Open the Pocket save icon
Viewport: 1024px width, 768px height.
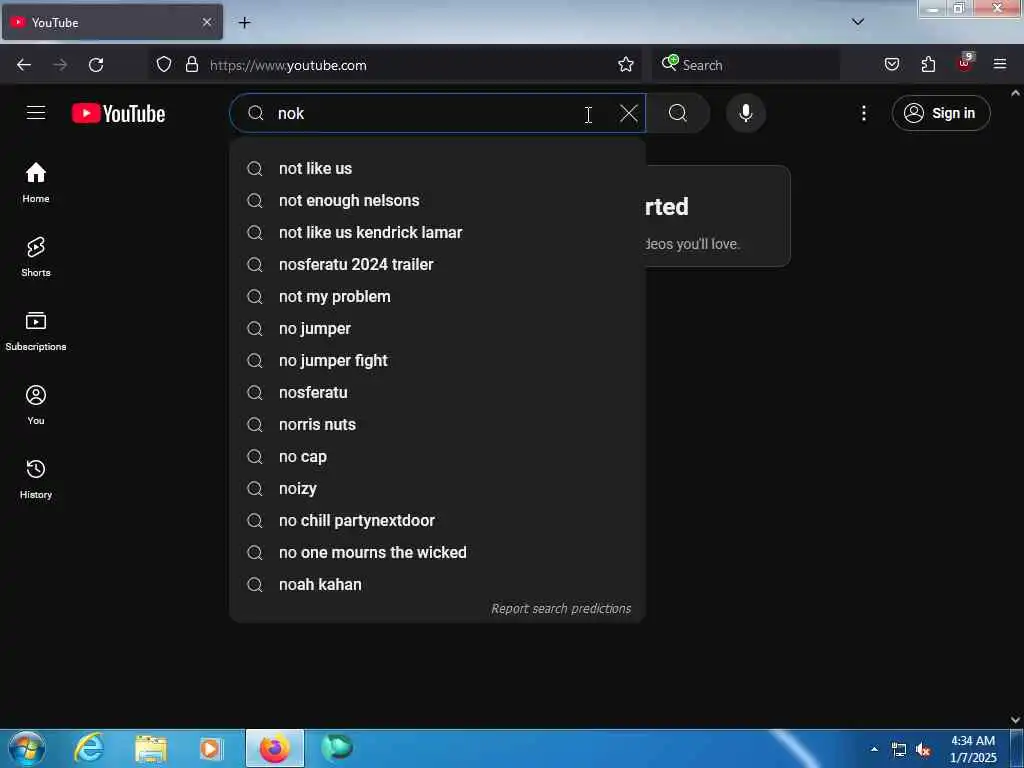pos(892,64)
